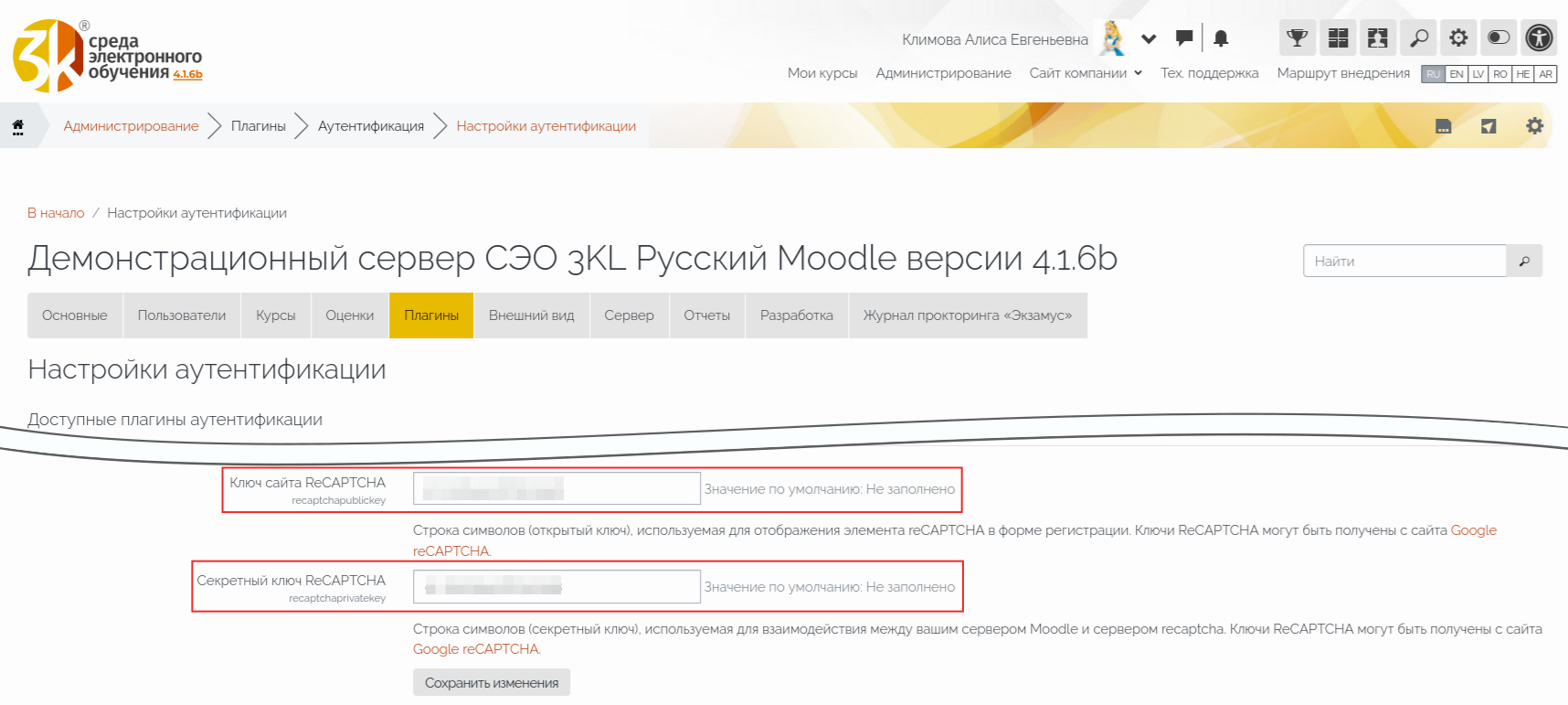Switch language to RU
Image resolution: width=1568 pixels, height=705 pixels.
pos(1433,74)
